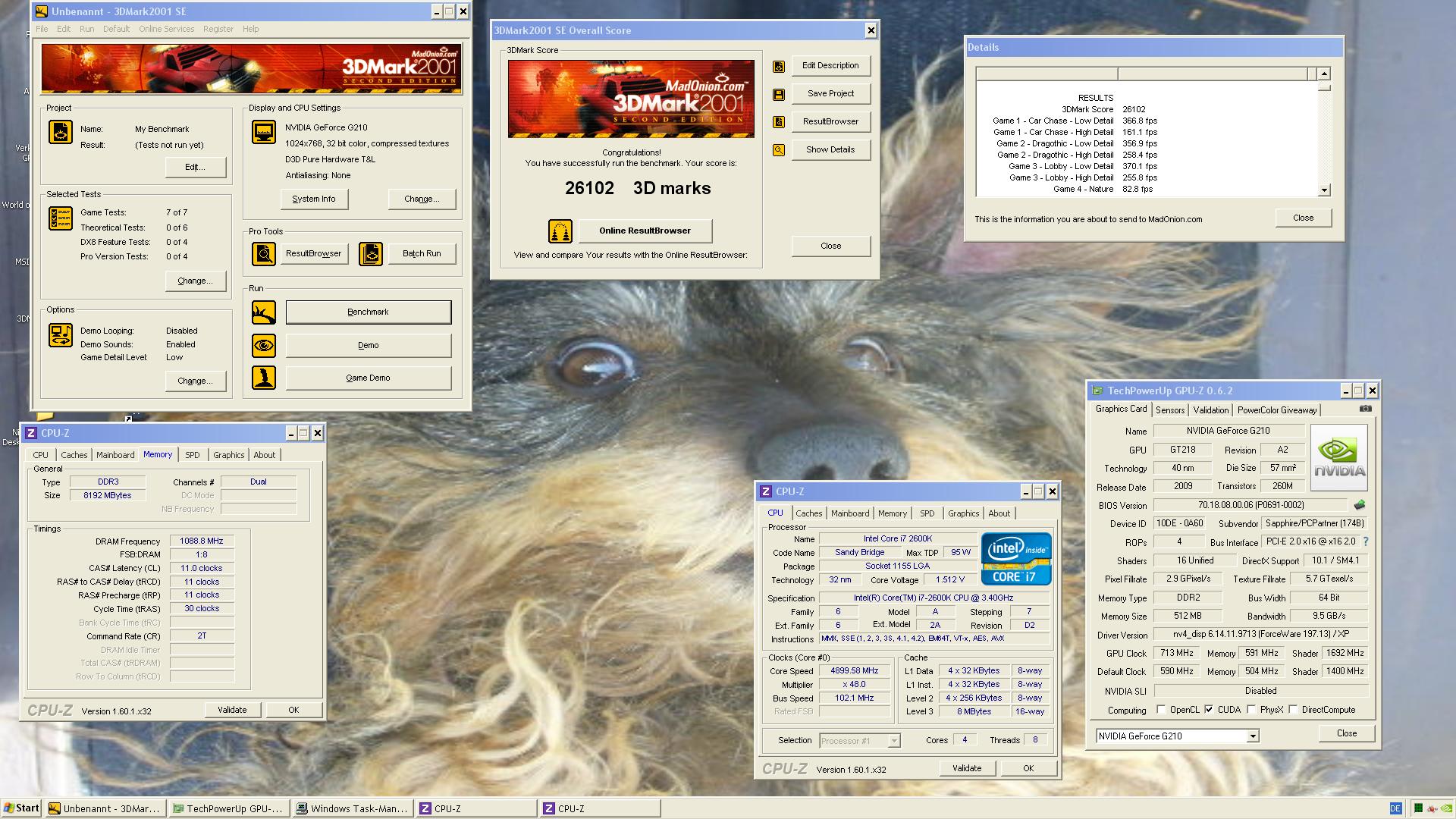Click Change button under Options section
The image size is (1456, 819).
195,381
